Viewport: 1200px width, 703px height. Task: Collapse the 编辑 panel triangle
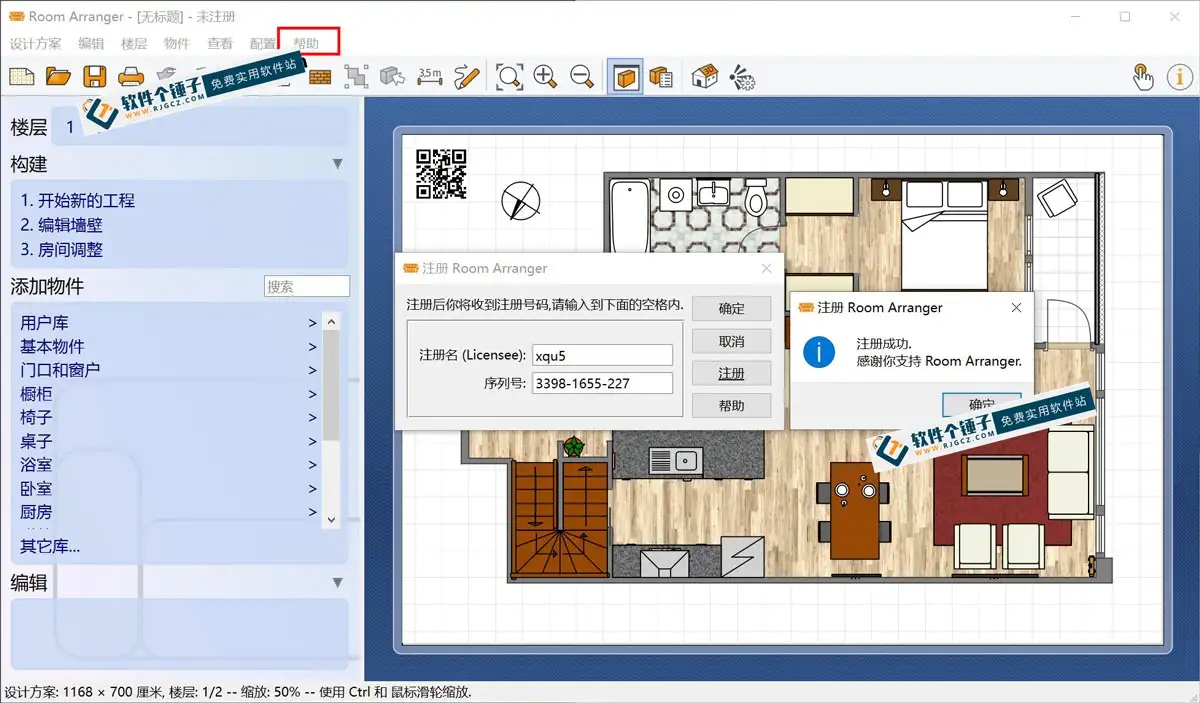point(338,582)
